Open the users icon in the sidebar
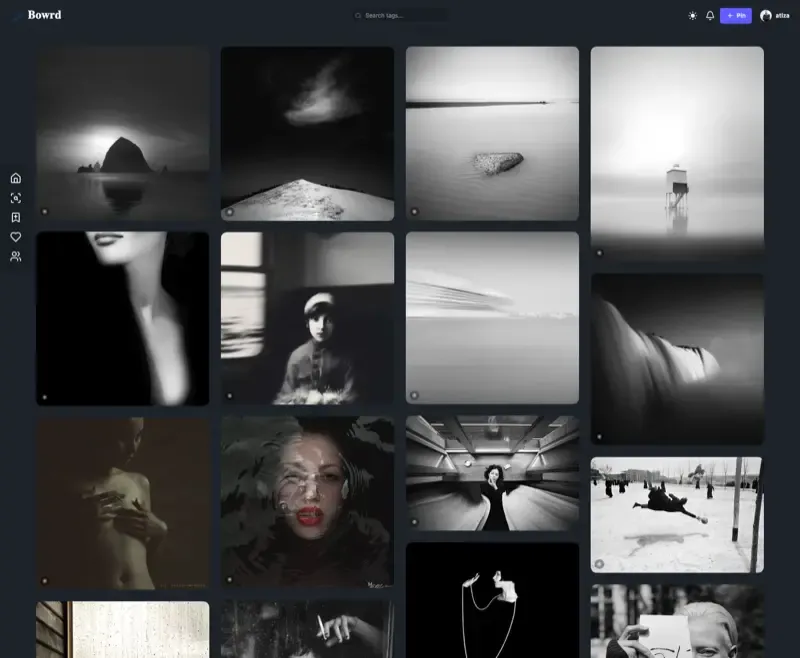Viewport: 800px width, 658px height. click(16, 256)
